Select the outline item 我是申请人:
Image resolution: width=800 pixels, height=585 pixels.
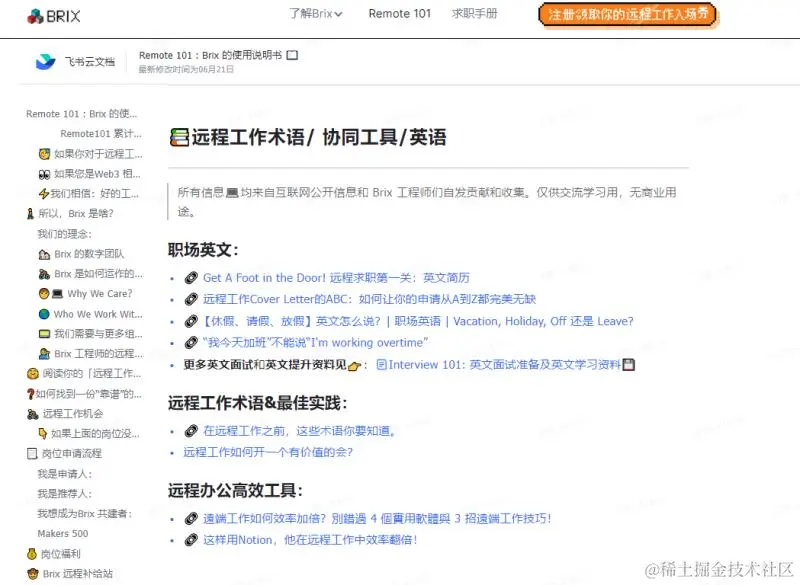point(65,474)
